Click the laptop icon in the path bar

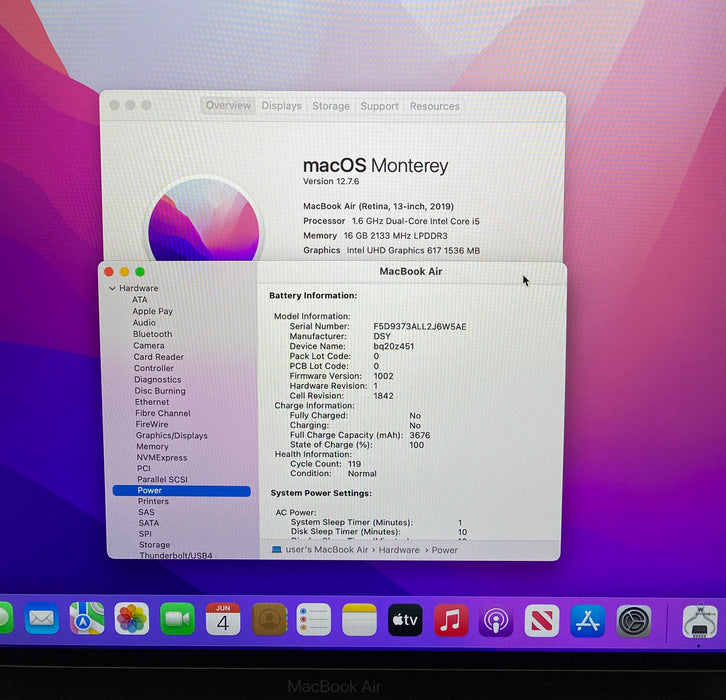276,550
